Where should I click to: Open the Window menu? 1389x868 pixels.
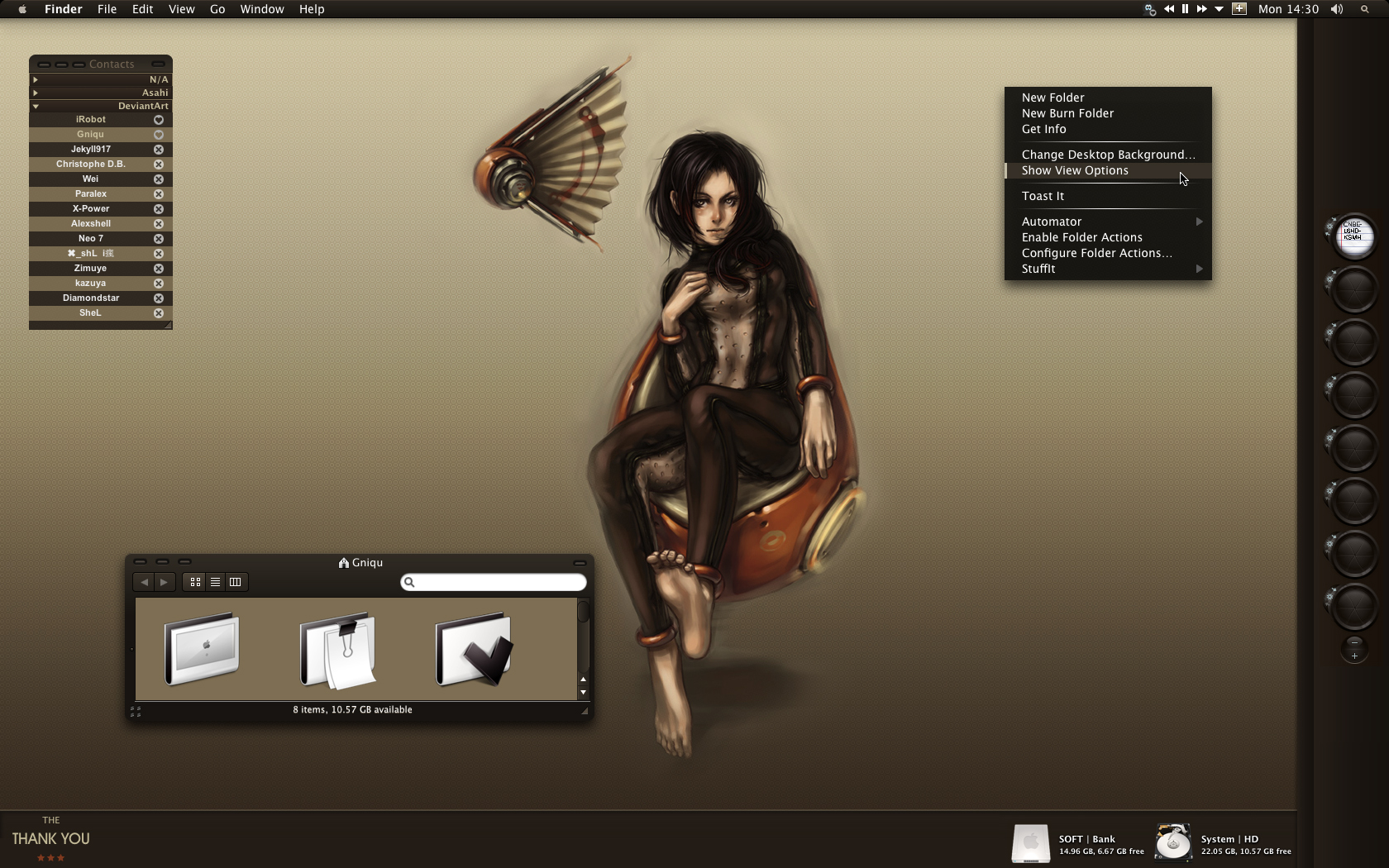coord(262,9)
